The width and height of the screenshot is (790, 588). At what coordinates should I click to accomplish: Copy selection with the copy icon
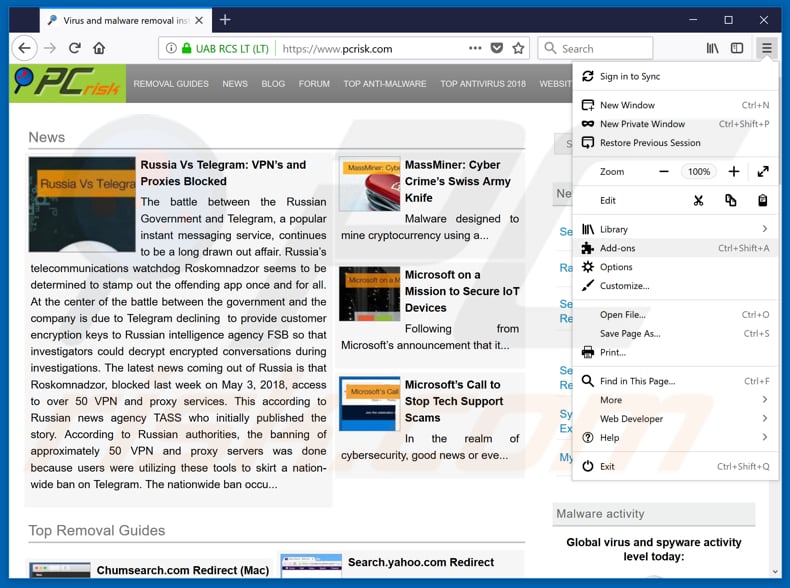(x=731, y=201)
